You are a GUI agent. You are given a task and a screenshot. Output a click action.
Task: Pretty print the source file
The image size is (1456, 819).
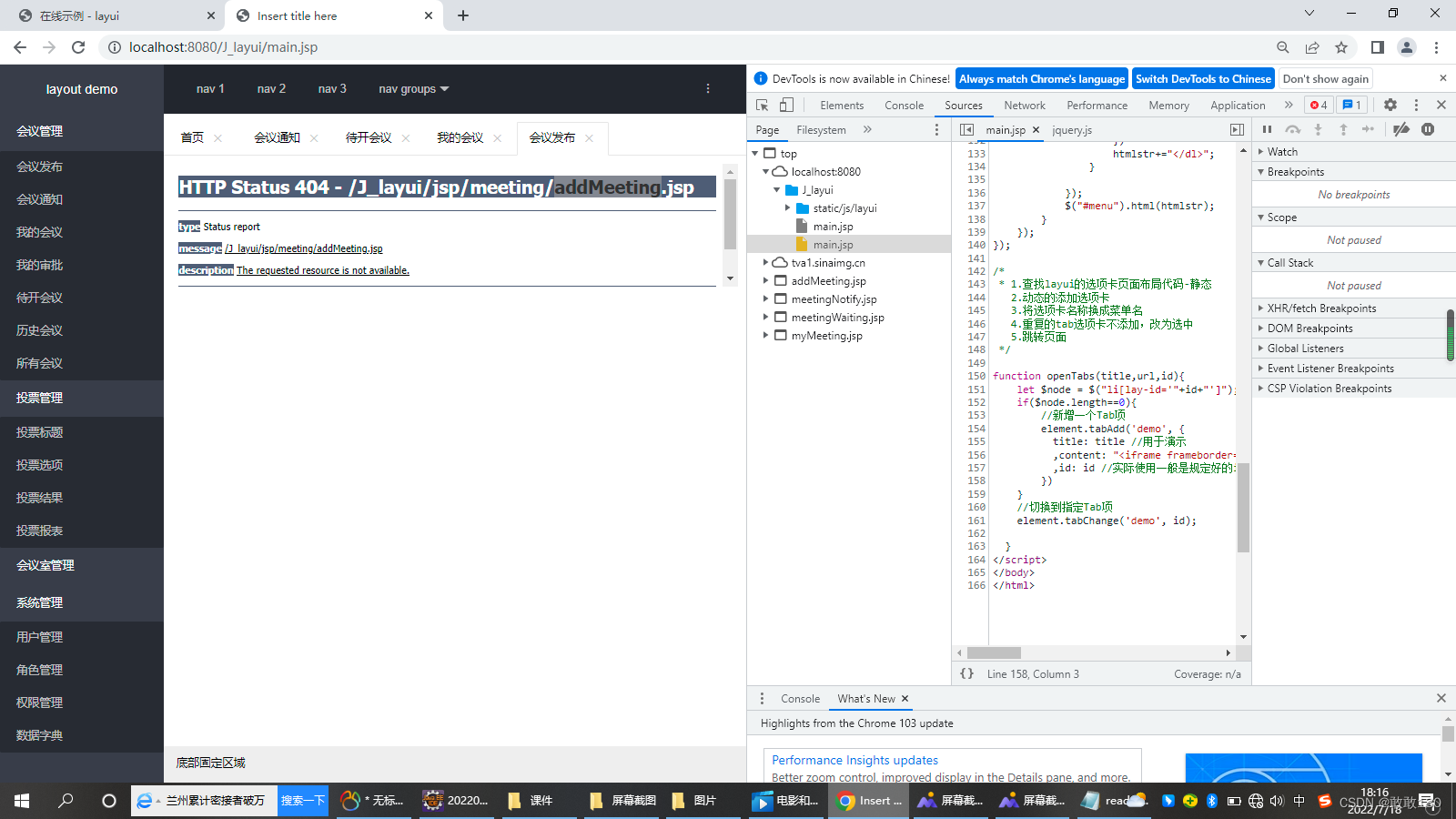[x=966, y=674]
